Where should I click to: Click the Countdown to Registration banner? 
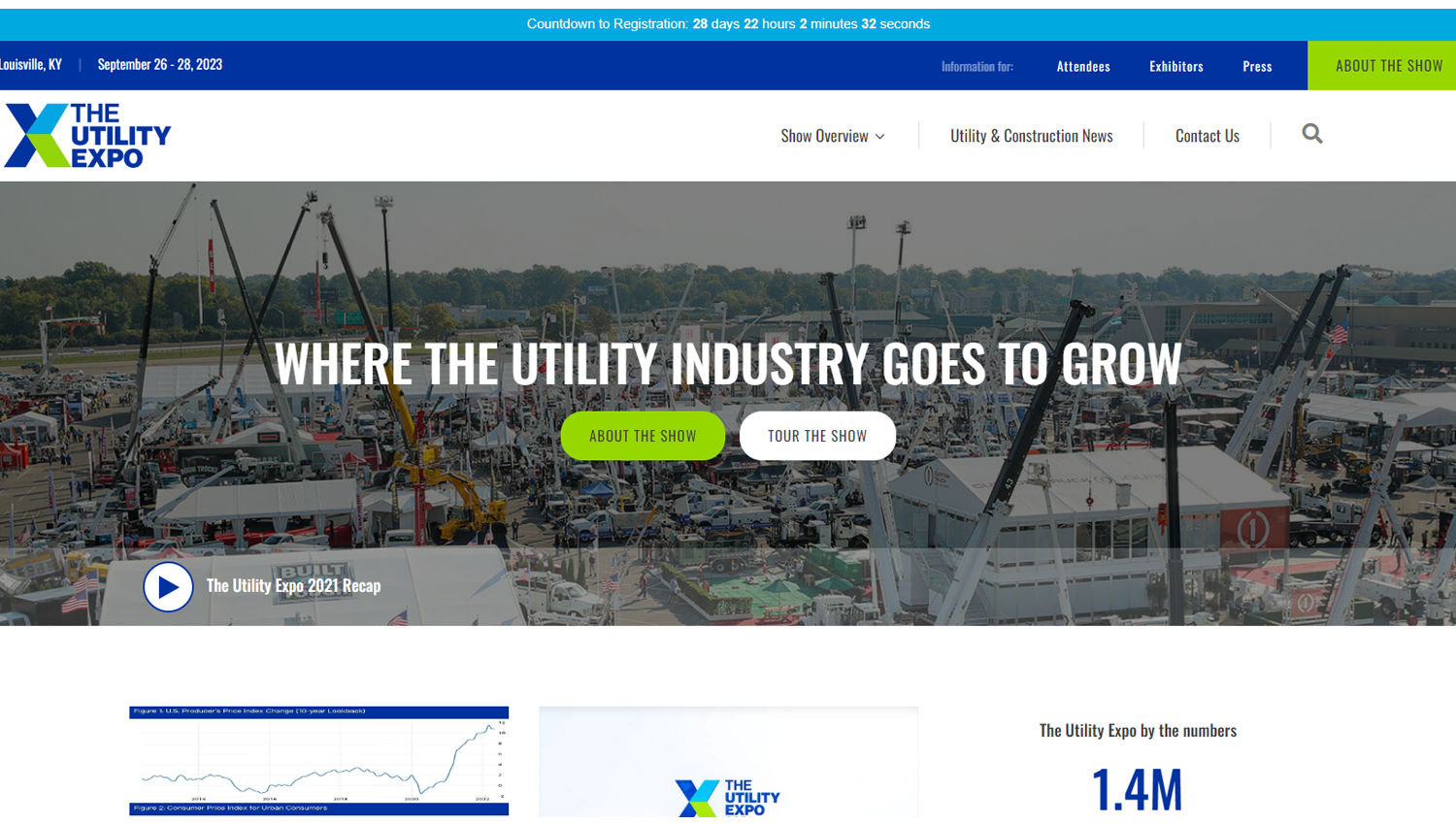click(x=728, y=24)
